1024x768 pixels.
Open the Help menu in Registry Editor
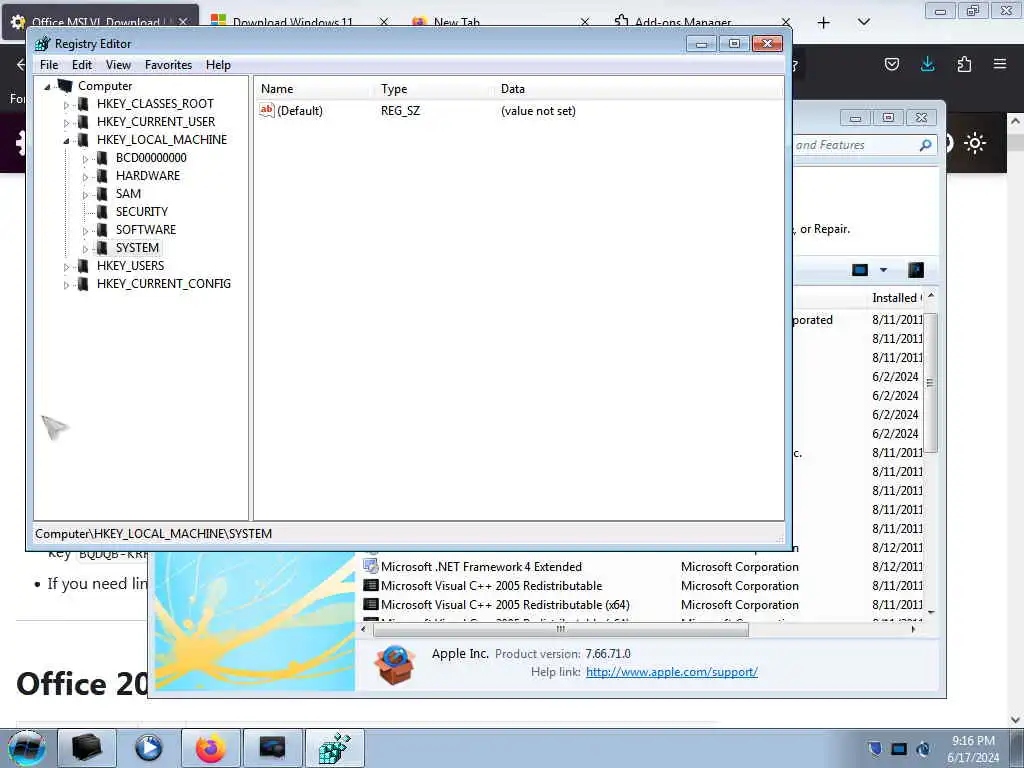click(218, 65)
